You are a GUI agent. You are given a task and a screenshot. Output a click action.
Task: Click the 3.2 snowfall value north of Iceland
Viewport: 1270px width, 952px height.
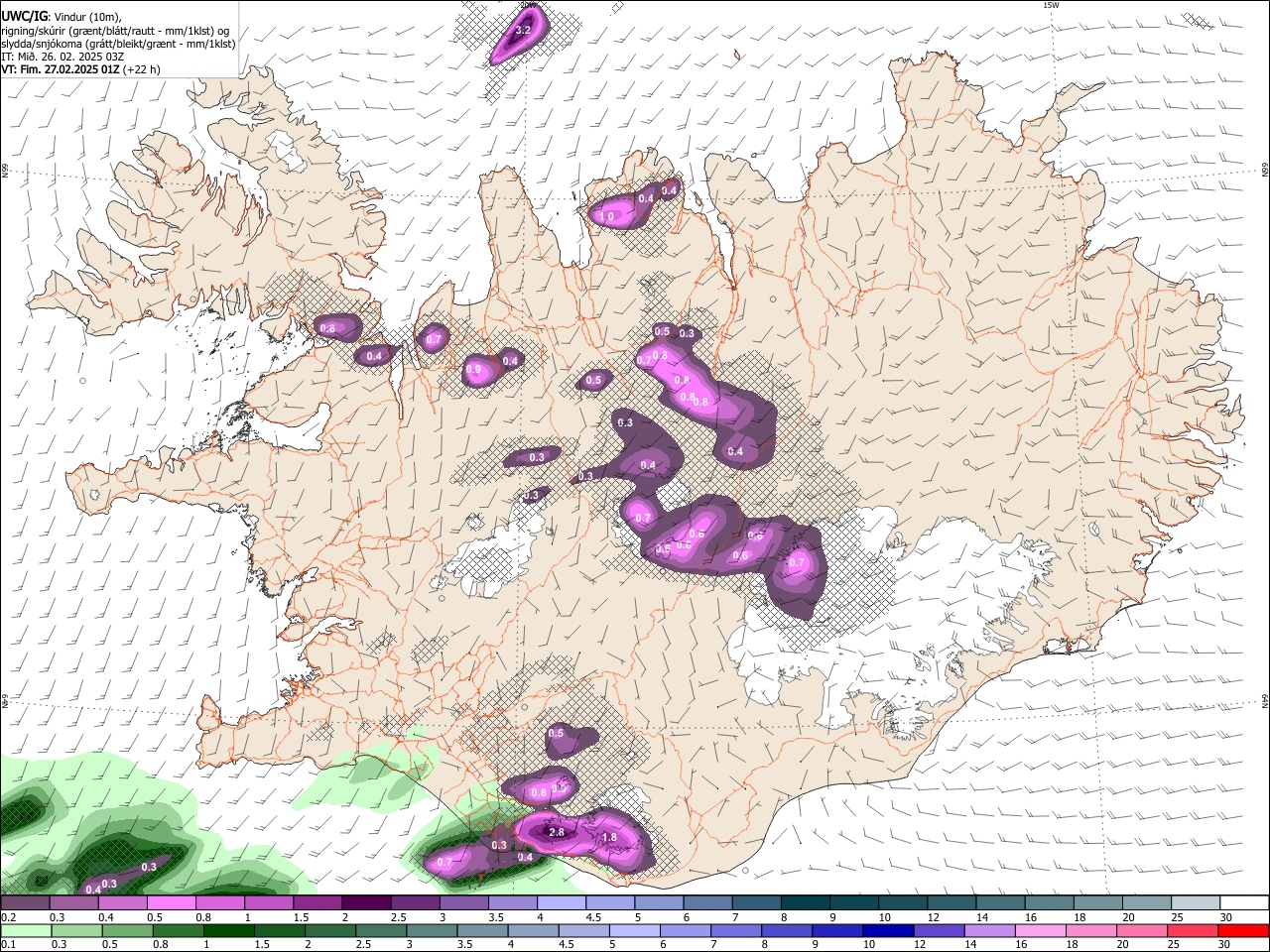point(525,31)
